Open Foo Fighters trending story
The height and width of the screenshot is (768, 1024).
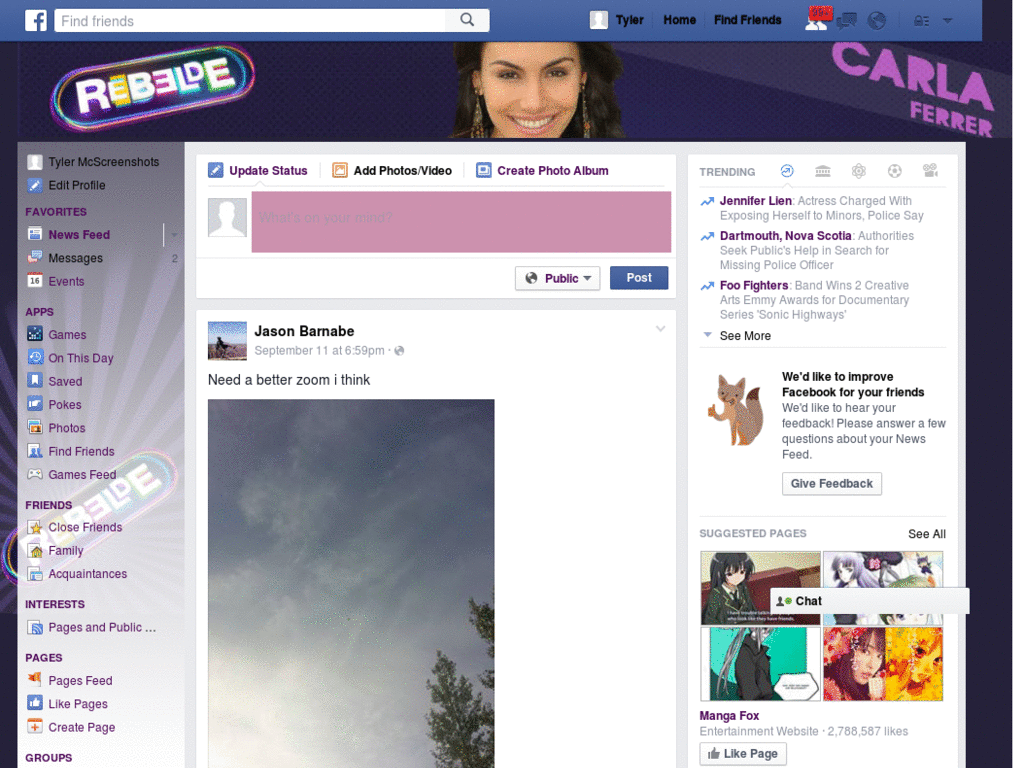[x=754, y=285]
